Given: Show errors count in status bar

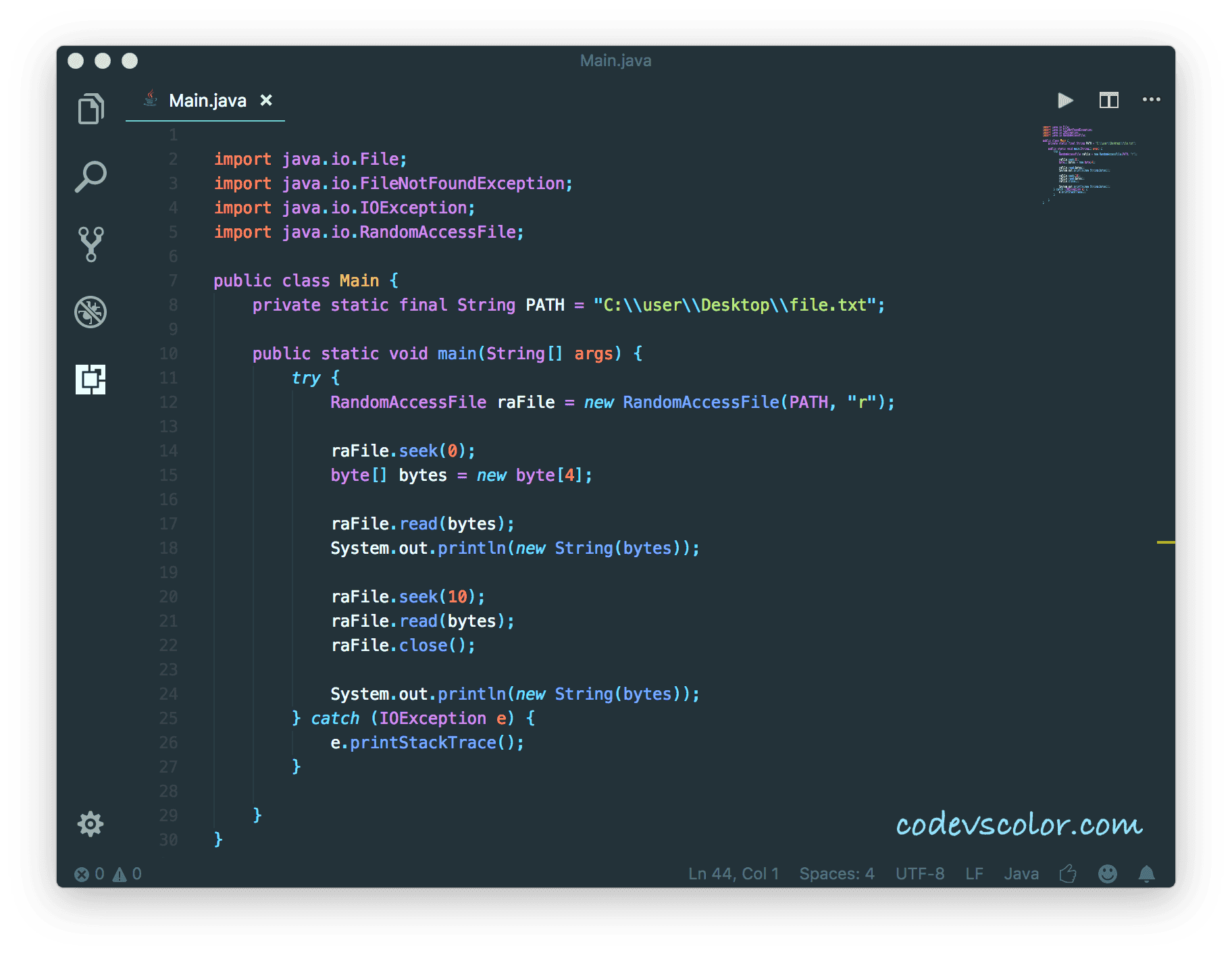Looking at the screenshot, I should coord(89,874).
